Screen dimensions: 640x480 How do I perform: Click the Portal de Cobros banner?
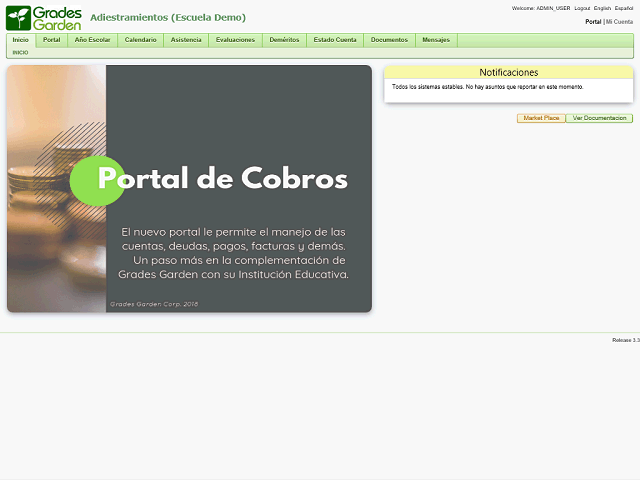pyautogui.click(x=189, y=189)
